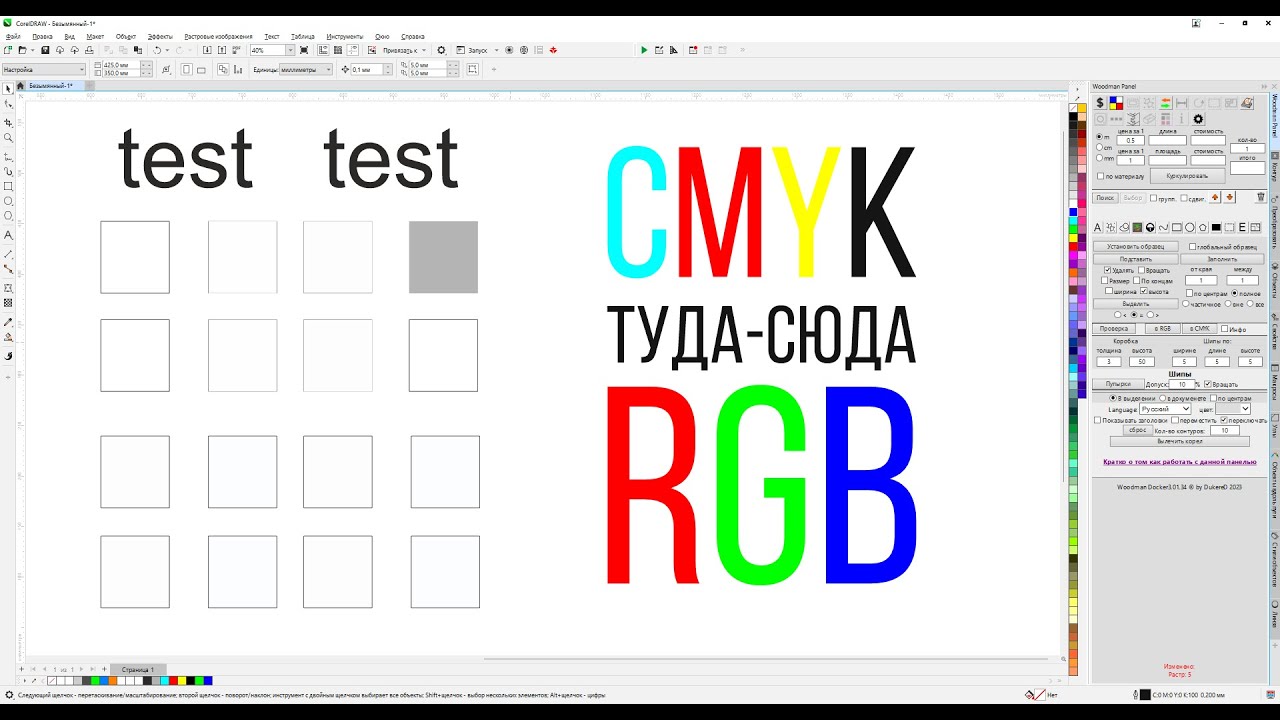This screenshot has height=720, width=1280.
Task: Switch to the 'Страница 1' page tab
Action: [138, 669]
